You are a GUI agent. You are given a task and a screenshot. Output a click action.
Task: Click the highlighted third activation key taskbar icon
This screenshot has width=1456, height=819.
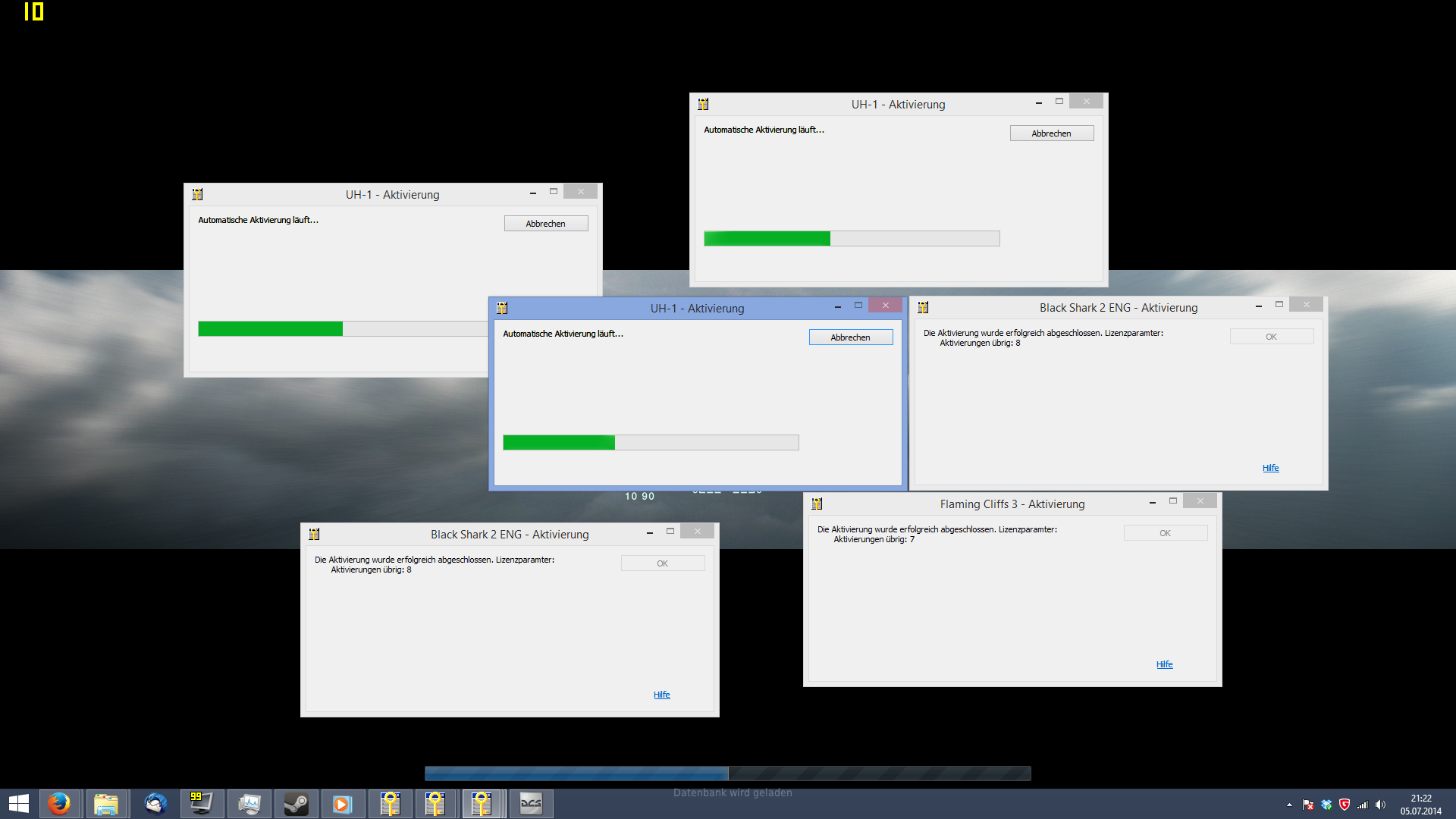point(482,804)
